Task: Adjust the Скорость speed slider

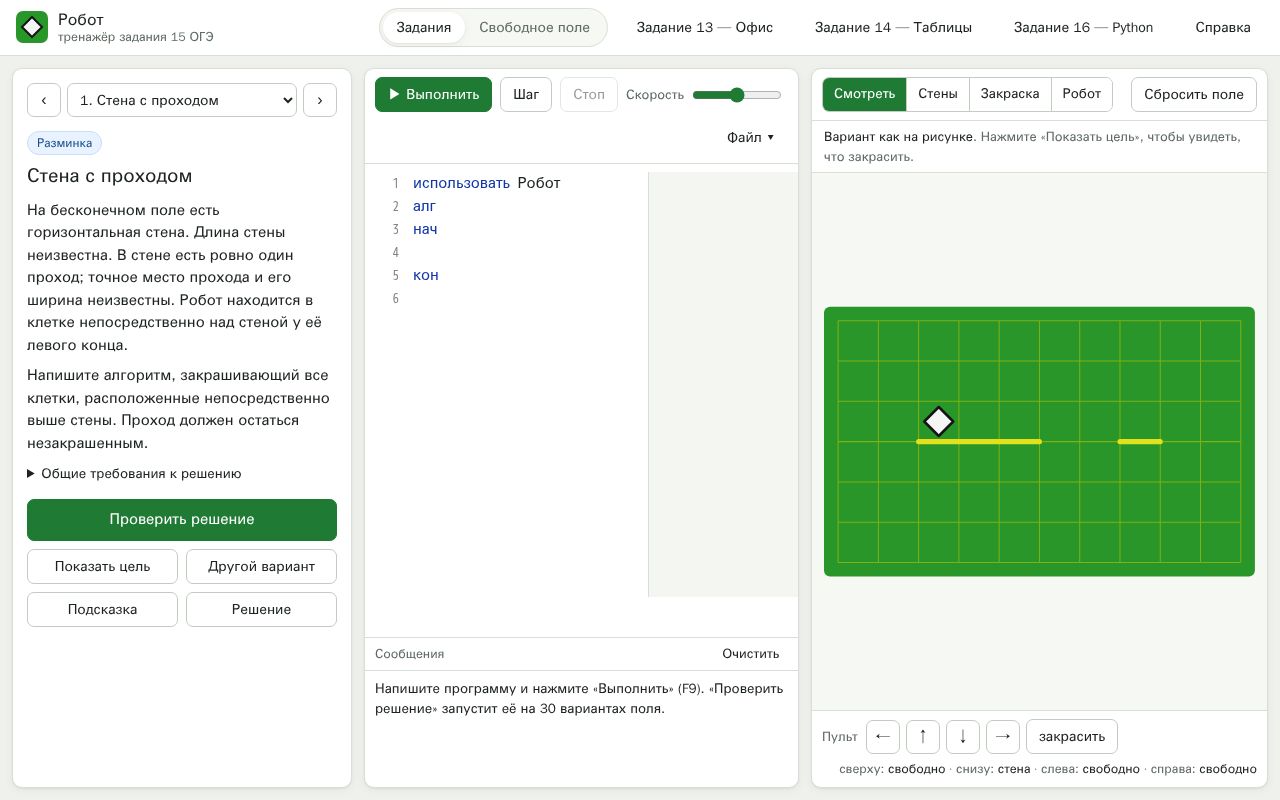Action: click(x=737, y=95)
